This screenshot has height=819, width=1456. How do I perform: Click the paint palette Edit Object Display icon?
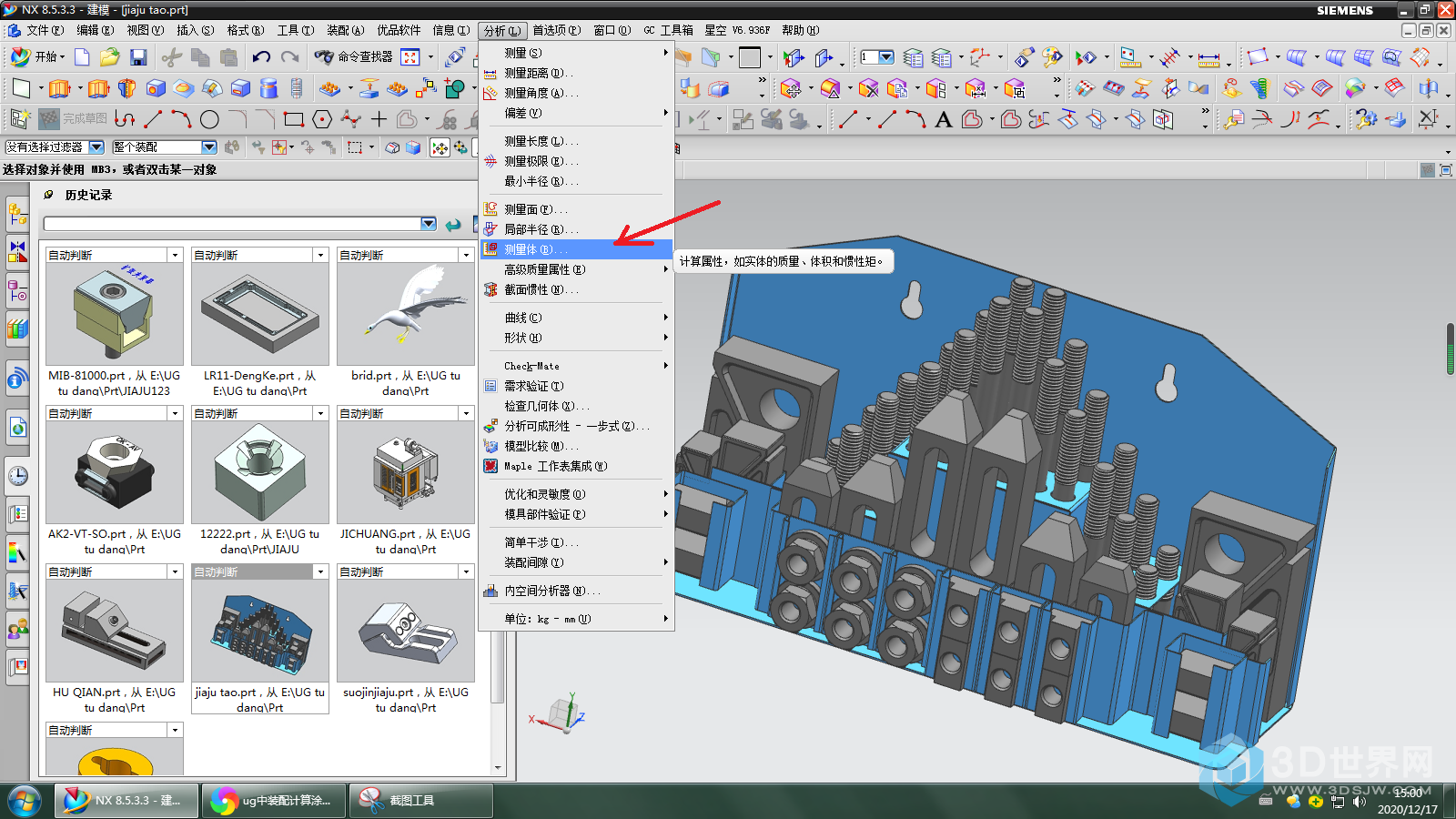pyautogui.click(x=1053, y=57)
